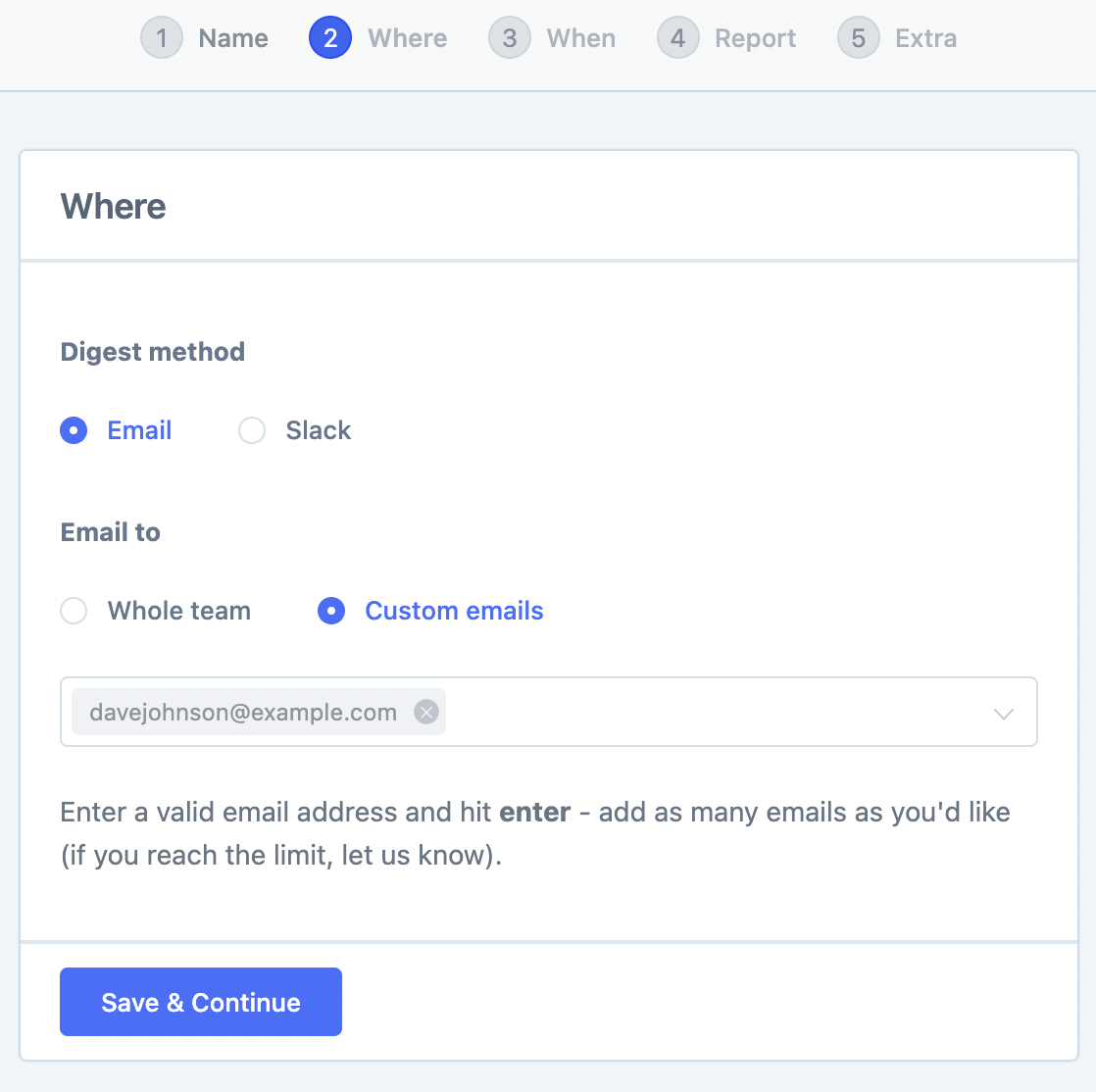Viewport: 1096px width, 1092px height.
Task: Select the Email digest method radio
Action: point(75,430)
